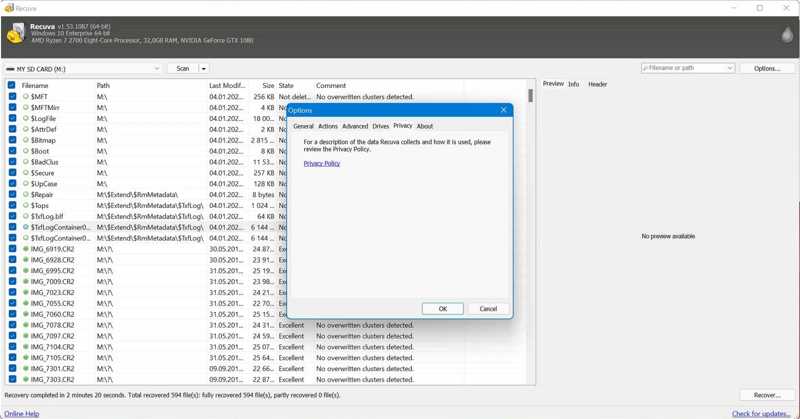Image resolution: width=800 pixels, height=419 pixels.
Task: Cancel the Options dialog
Action: (488, 309)
